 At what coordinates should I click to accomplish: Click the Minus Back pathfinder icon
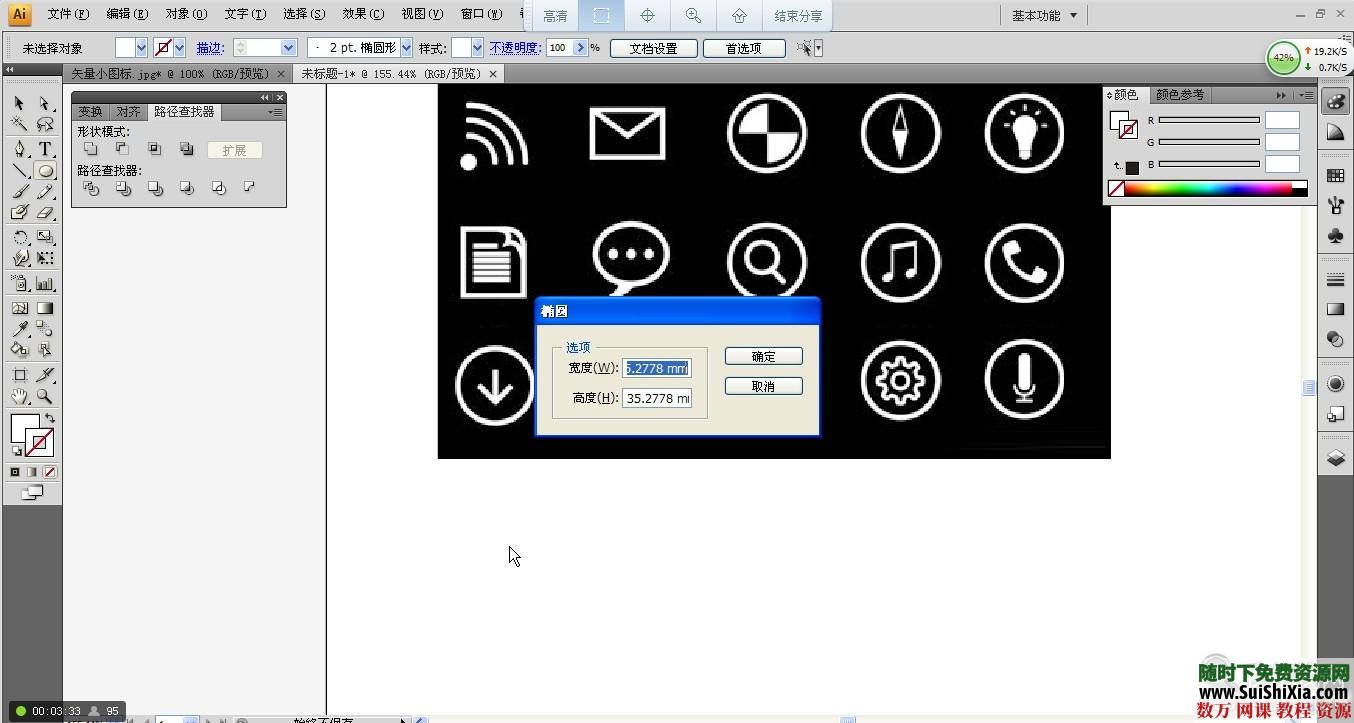coord(249,188)
